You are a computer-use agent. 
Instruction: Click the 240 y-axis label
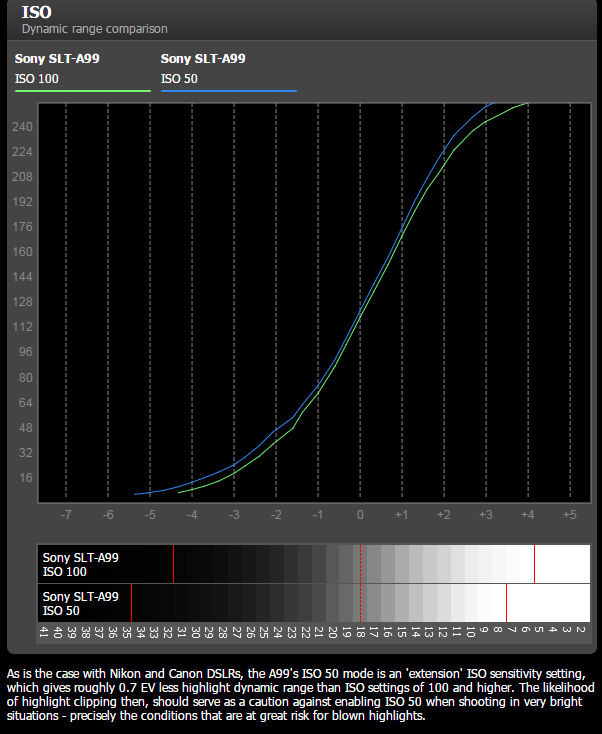(x=22, y=127)
